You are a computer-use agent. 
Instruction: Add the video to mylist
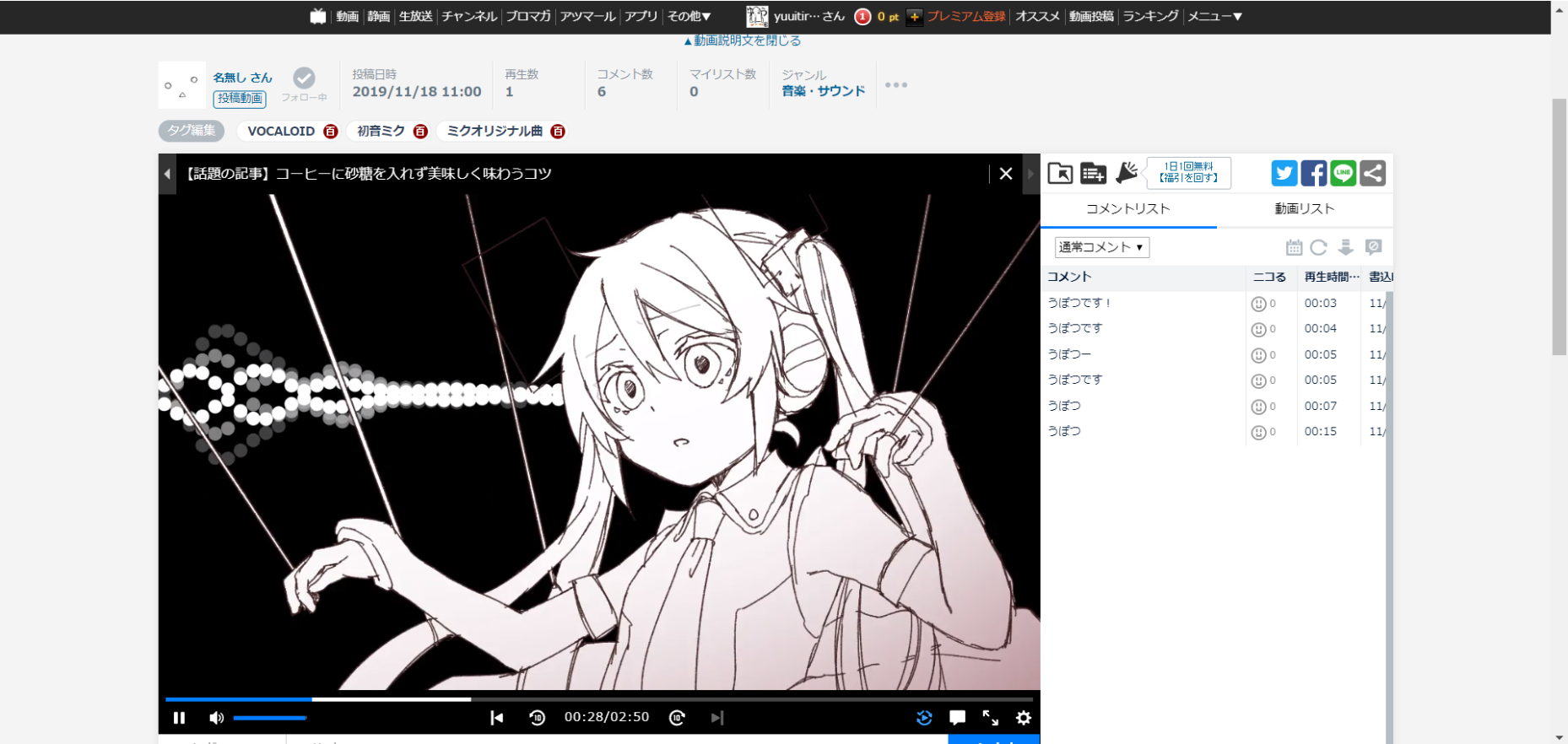[1093, 173]
